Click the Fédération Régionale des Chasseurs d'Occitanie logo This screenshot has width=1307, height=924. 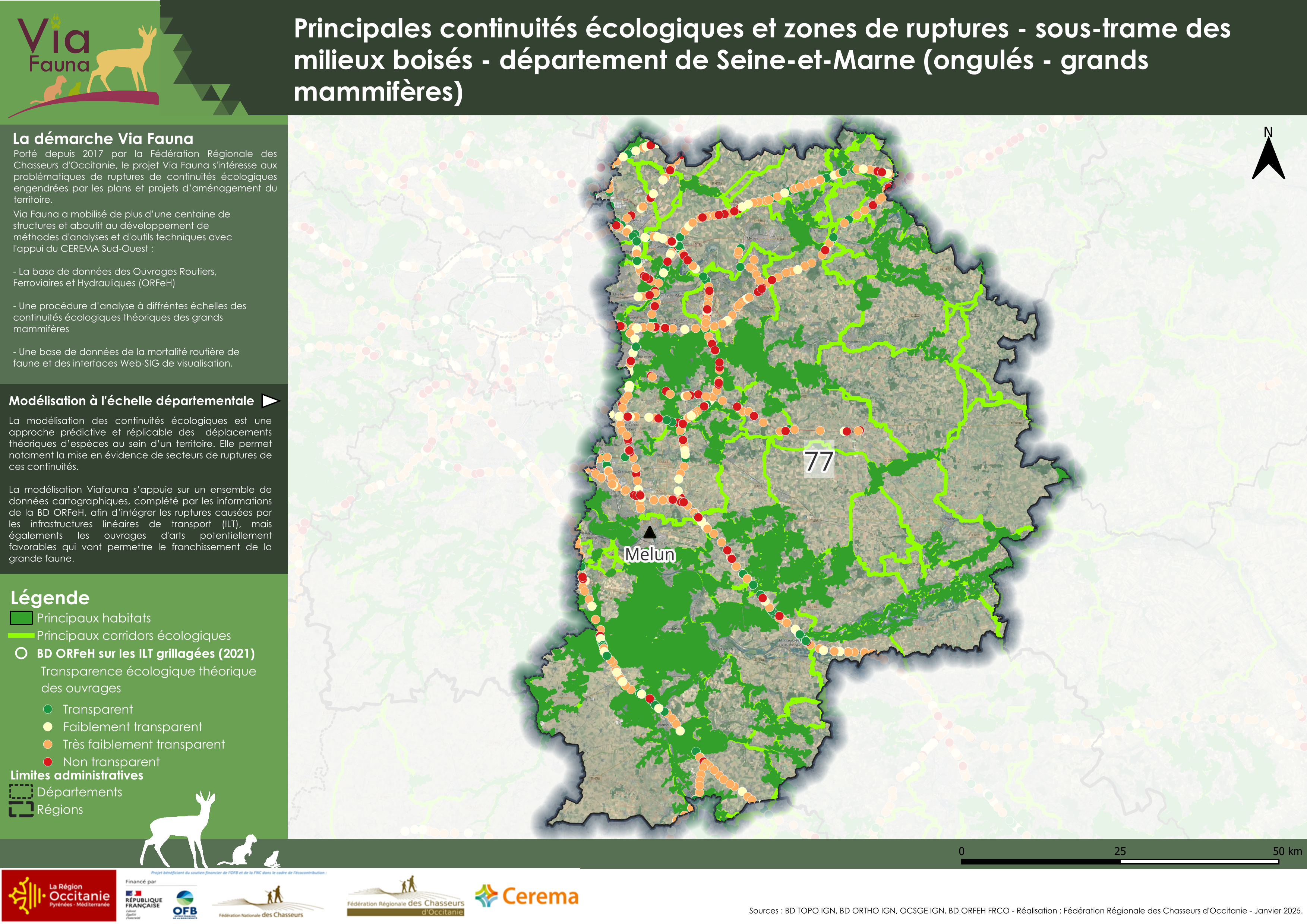tap(406, 897)
